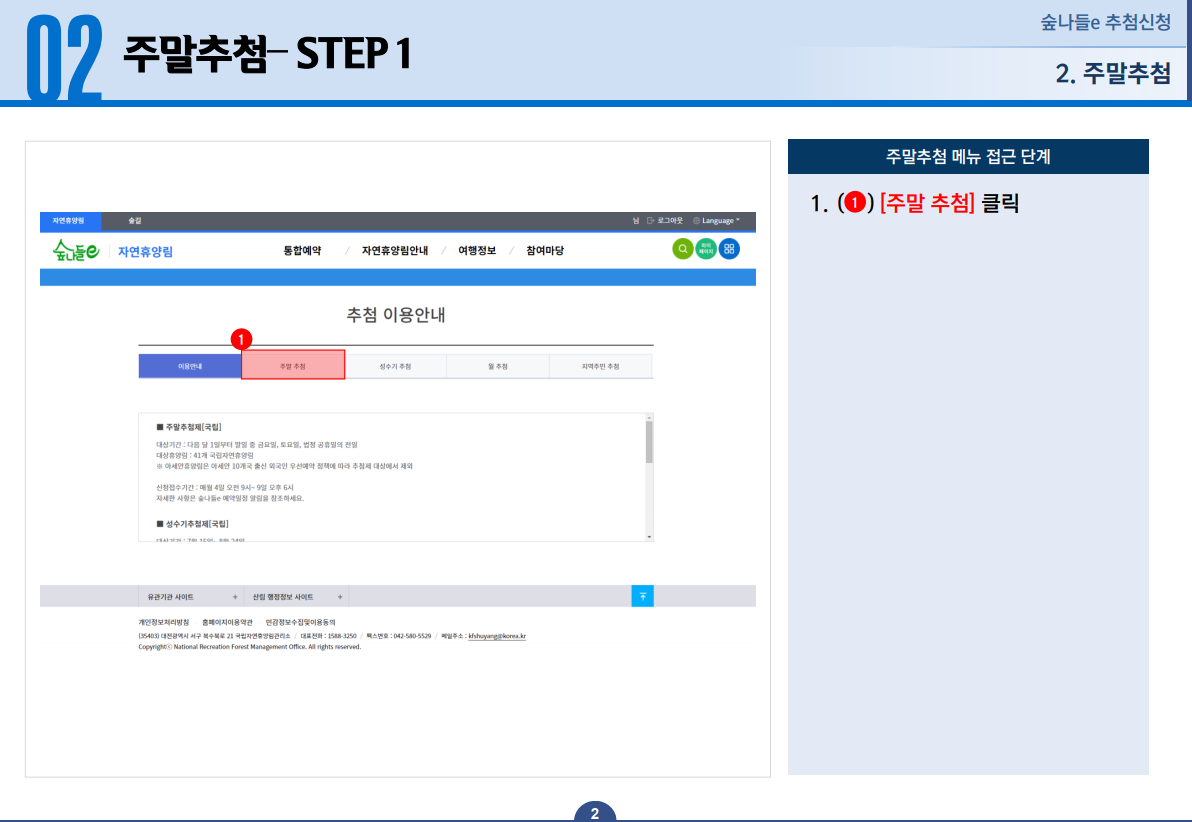Click the blue 자연휴양림 text beside logo

[145, 252]
